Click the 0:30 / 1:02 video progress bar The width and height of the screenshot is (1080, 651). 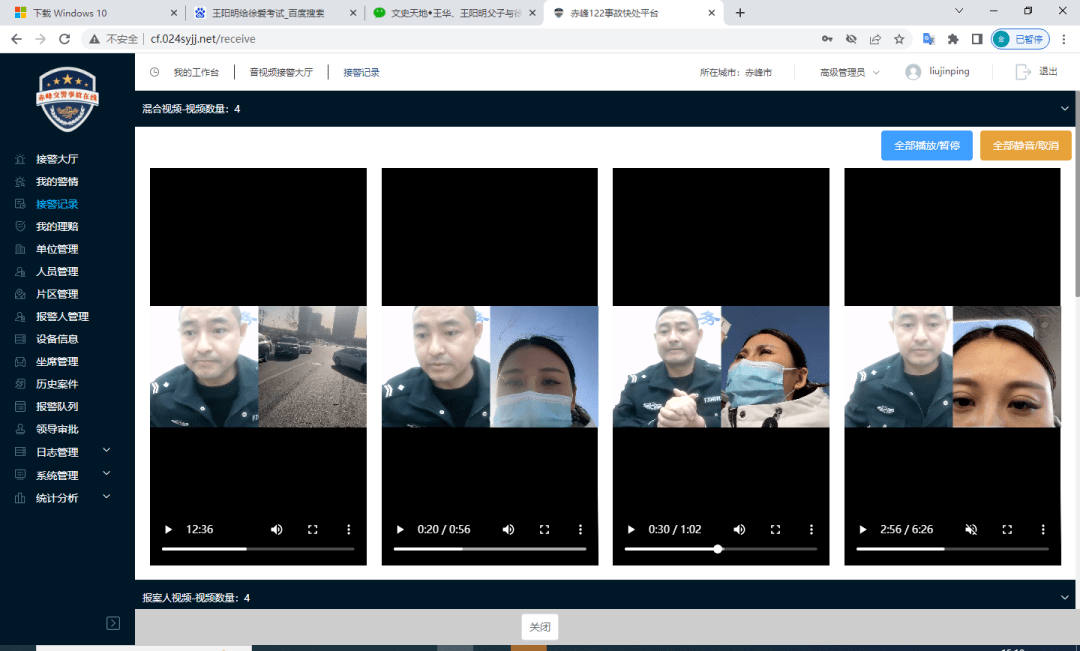pos(721,549)
